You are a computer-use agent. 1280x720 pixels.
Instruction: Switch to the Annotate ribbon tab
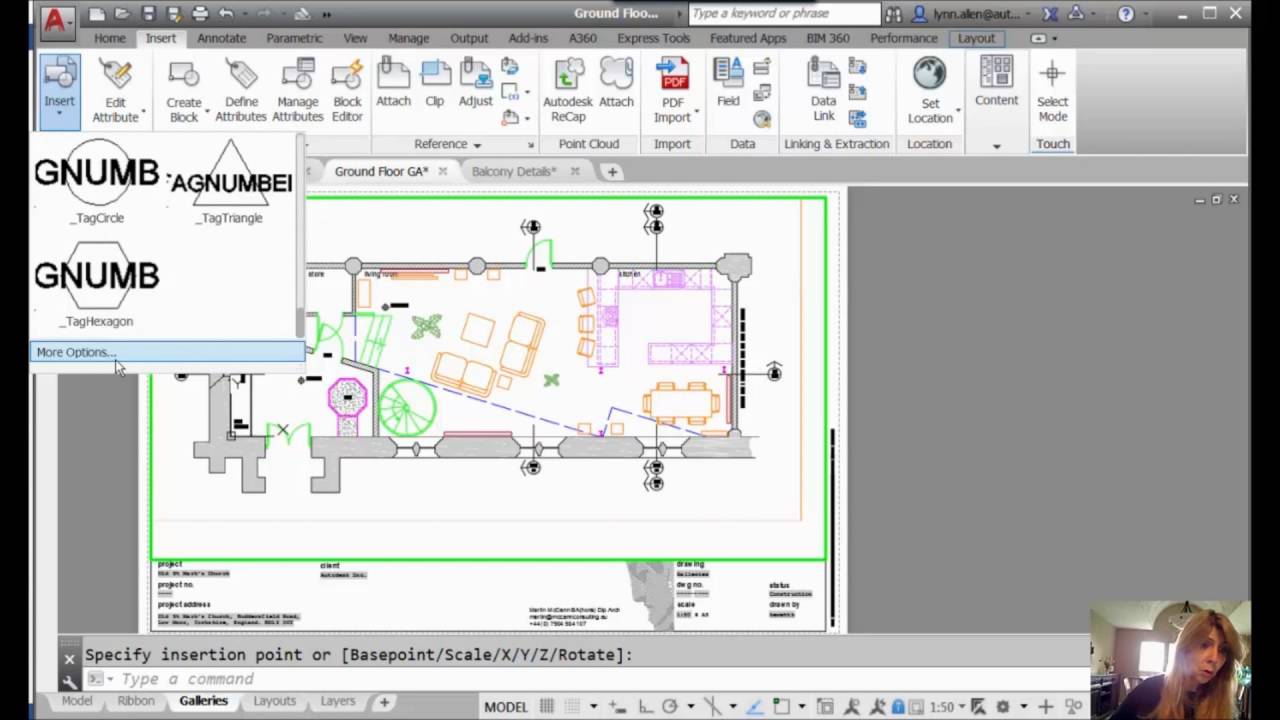(x=221, y=38)
